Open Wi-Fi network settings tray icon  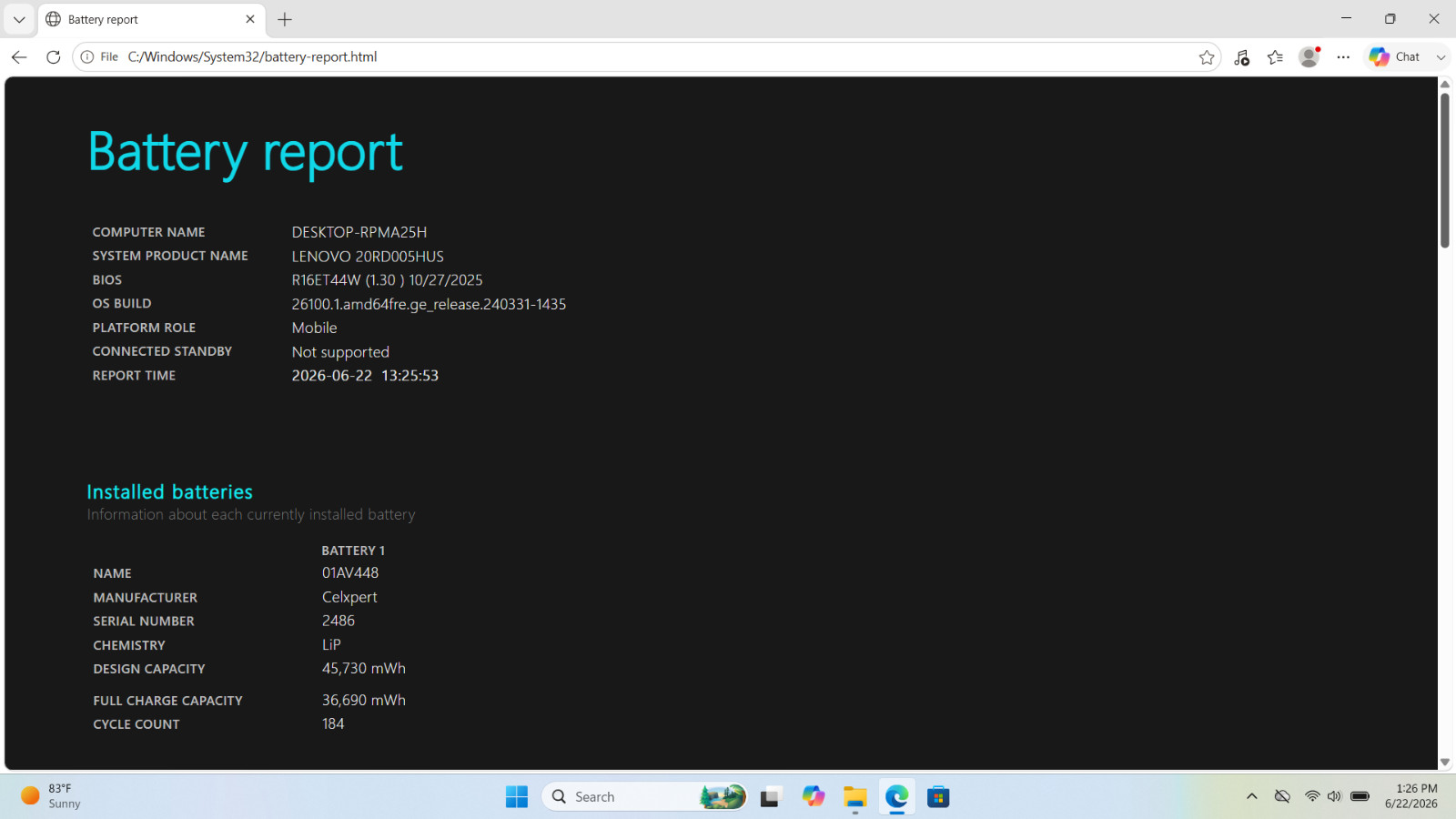click(x=1312, y=796)
